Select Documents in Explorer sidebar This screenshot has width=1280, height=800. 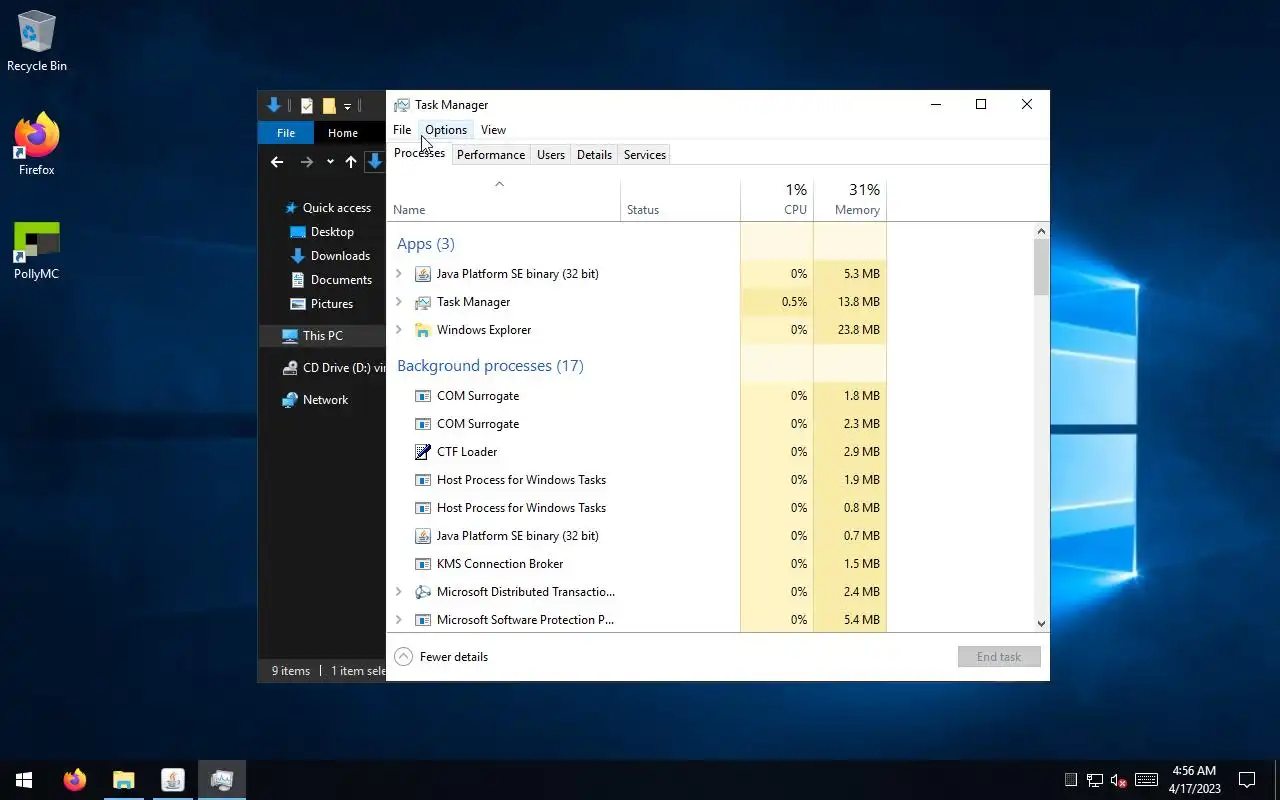point(331,280)
